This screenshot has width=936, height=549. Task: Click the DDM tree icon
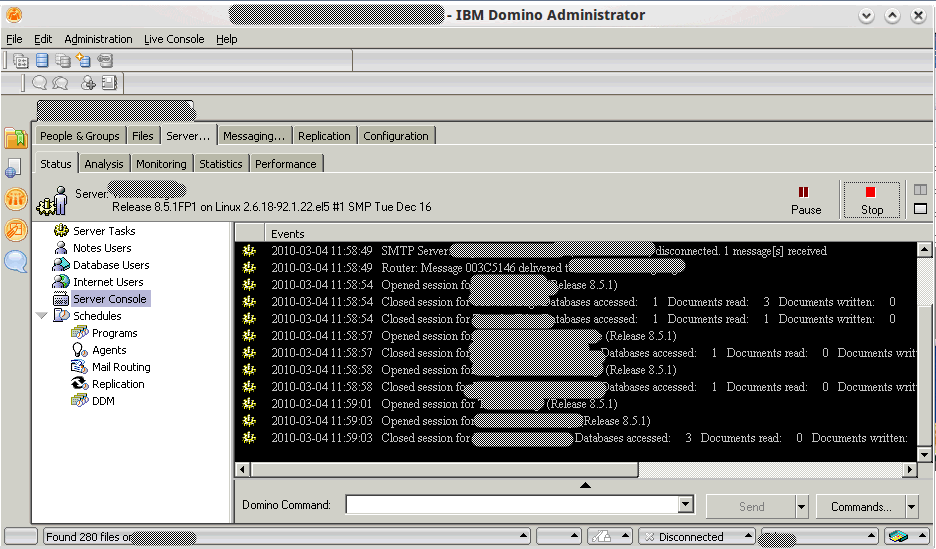(x=79, y=400)
